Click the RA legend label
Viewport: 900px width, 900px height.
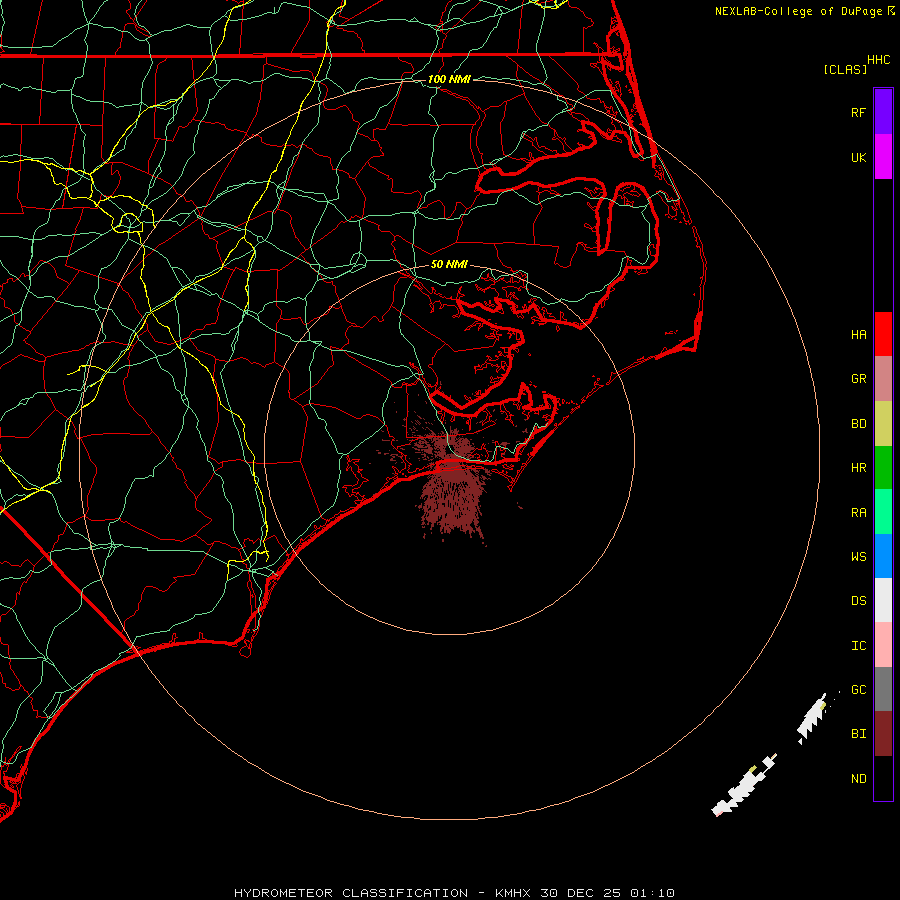click(x=858, y=513)
